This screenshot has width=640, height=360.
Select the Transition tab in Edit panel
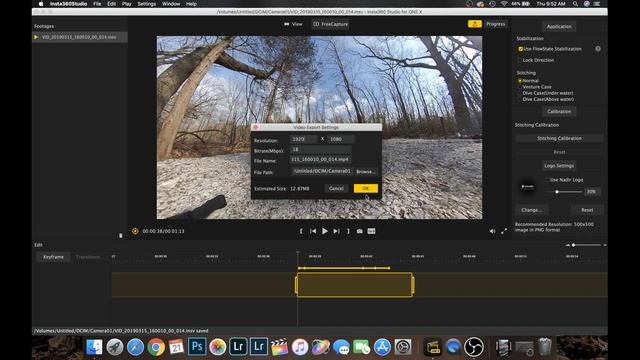[x=87, y=257]
